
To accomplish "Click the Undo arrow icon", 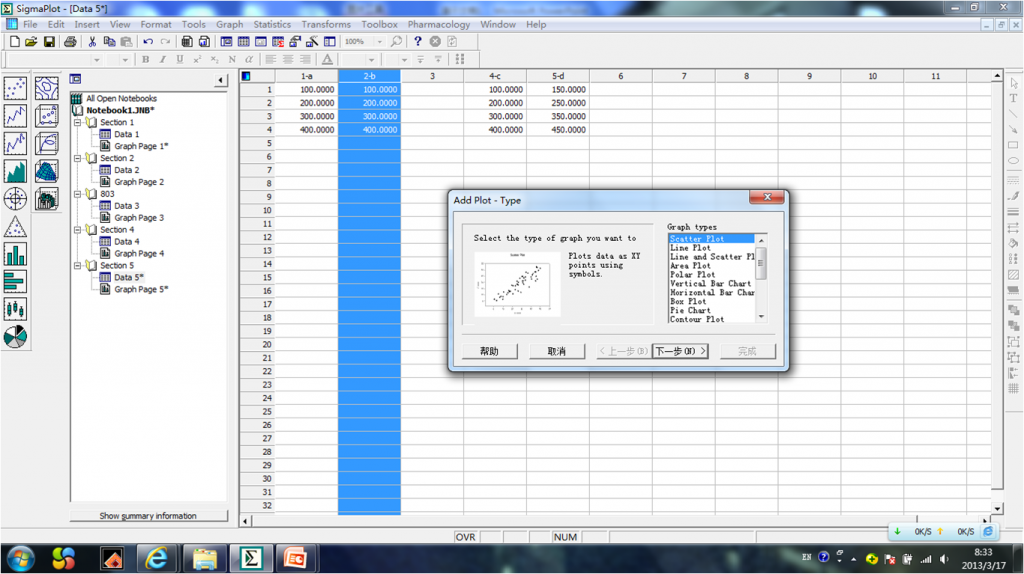I will tap(148, 41).
